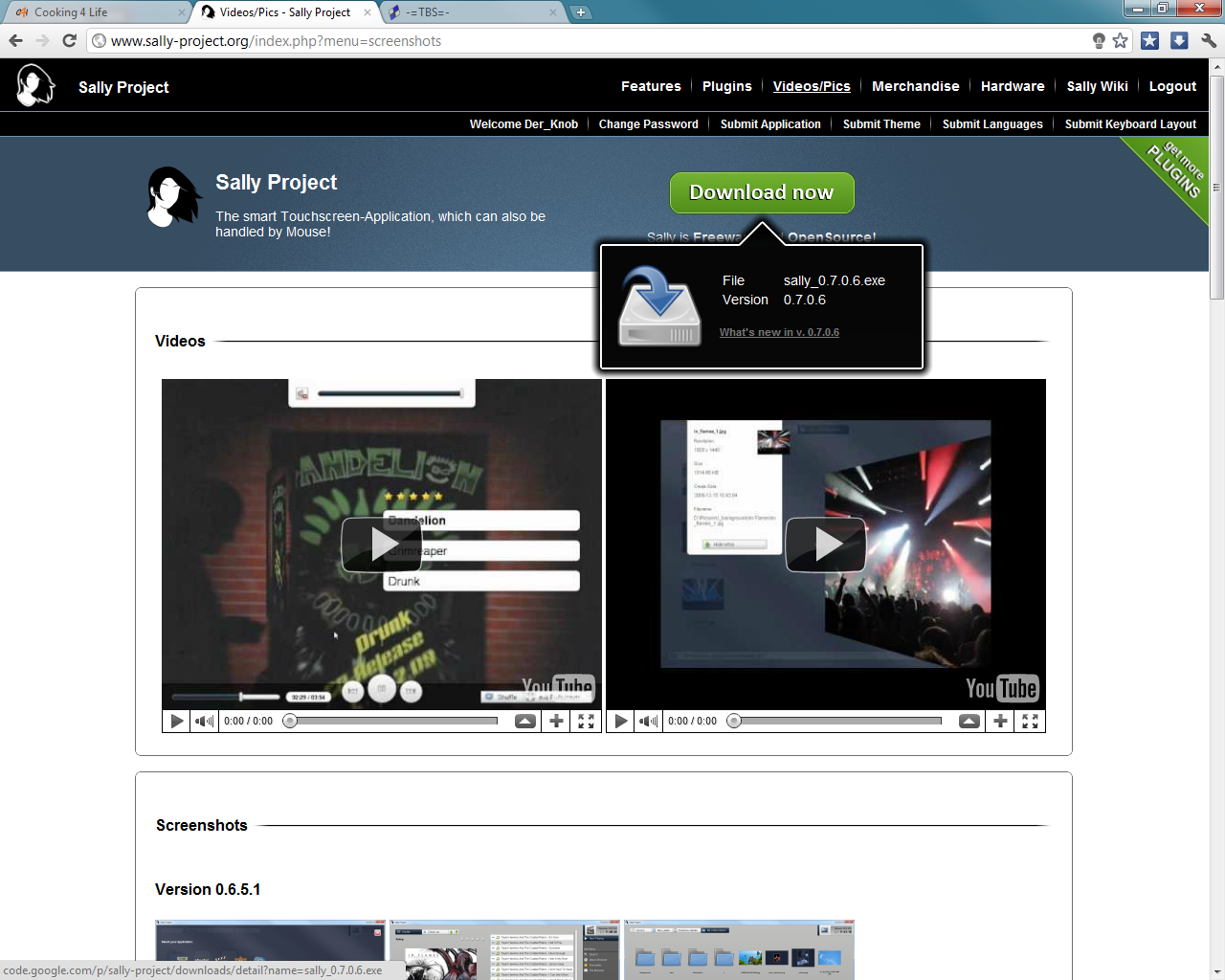
Task: Click right video seek bar
Action: click(835, 721)
